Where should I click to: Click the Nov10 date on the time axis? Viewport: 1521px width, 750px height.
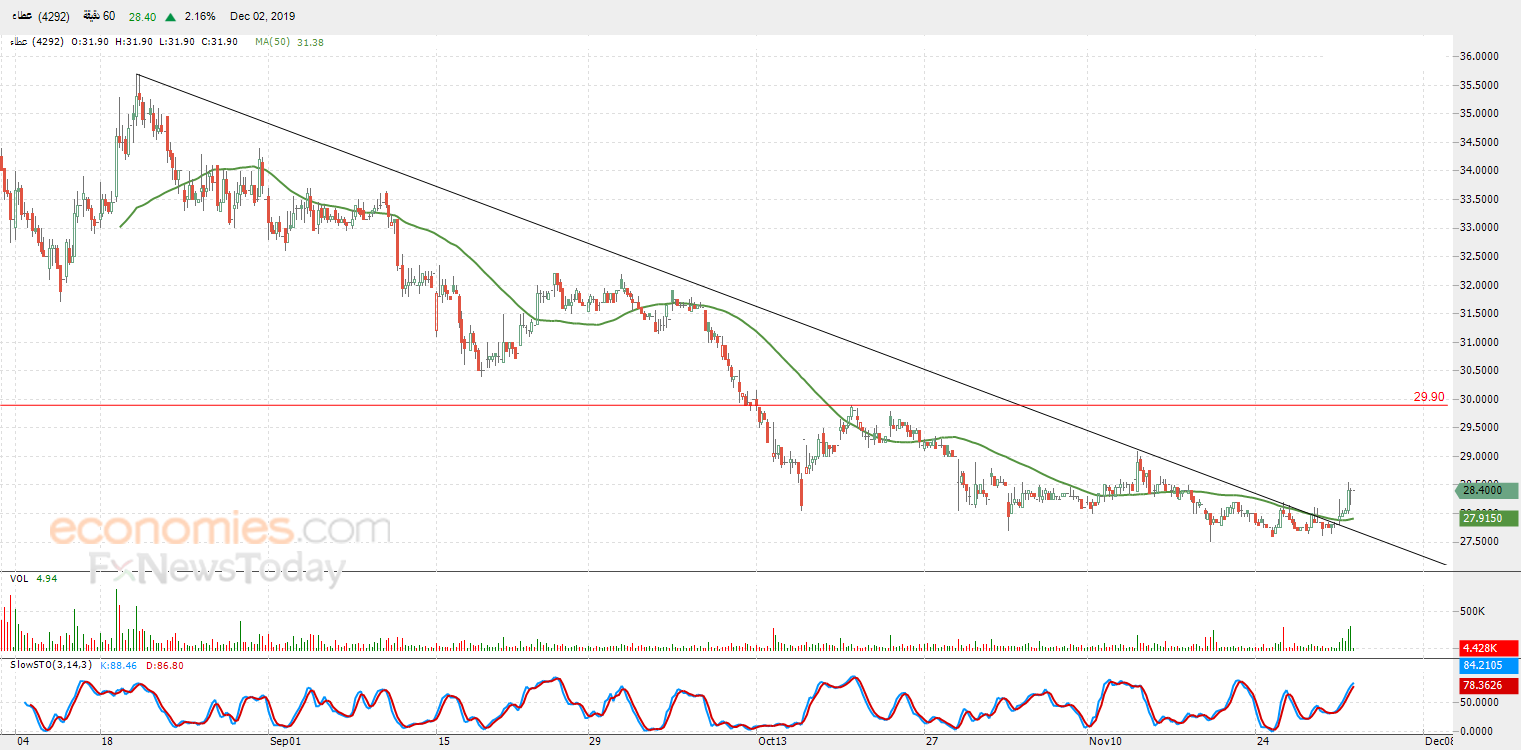point(1104,741)
